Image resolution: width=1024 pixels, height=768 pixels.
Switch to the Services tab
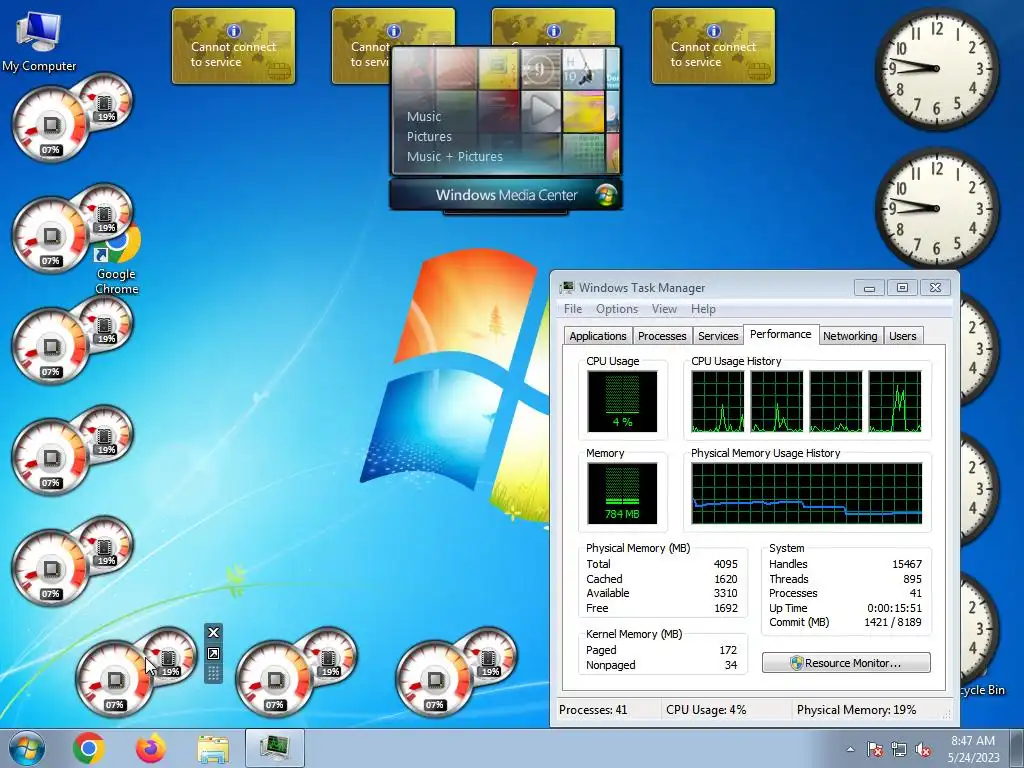718,336
